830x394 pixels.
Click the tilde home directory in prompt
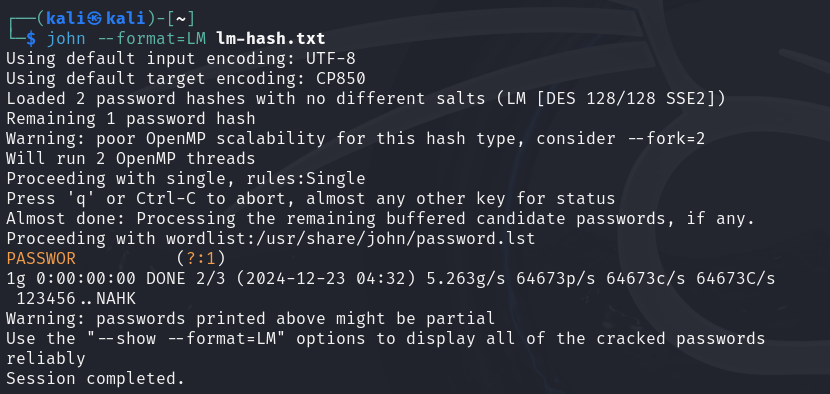coord(181,19)
